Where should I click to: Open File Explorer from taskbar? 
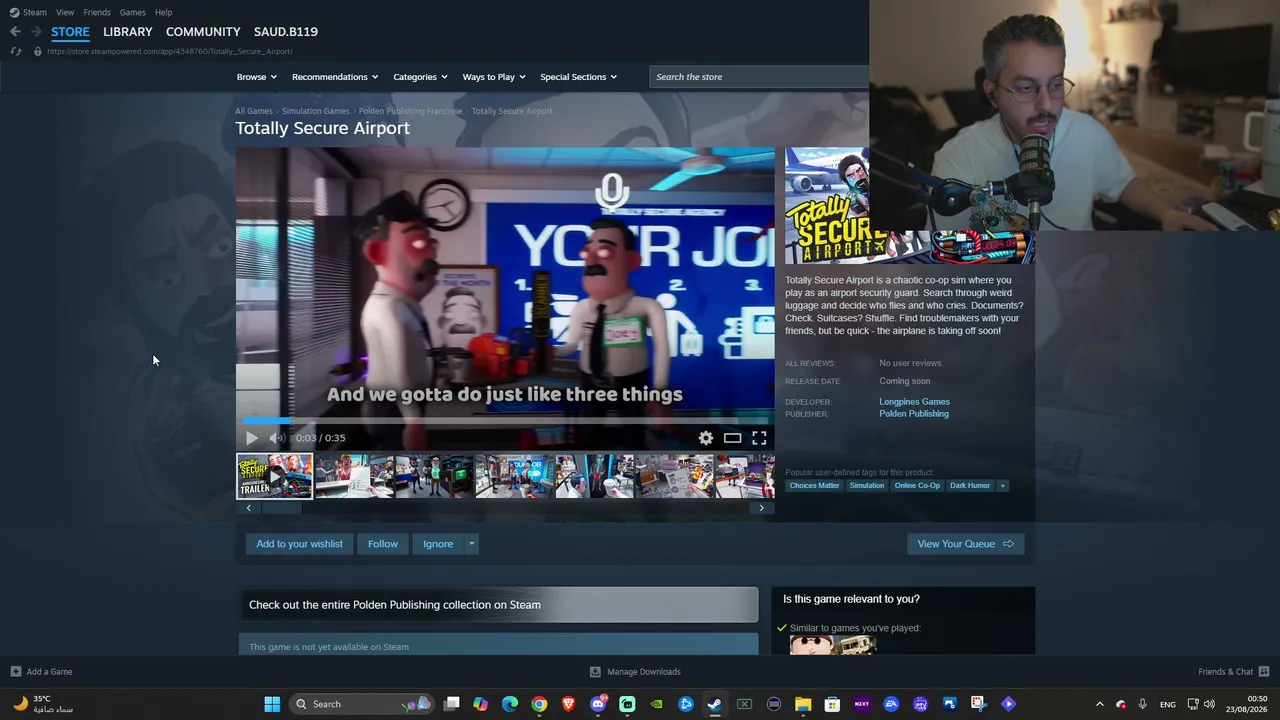coord(803,704)
